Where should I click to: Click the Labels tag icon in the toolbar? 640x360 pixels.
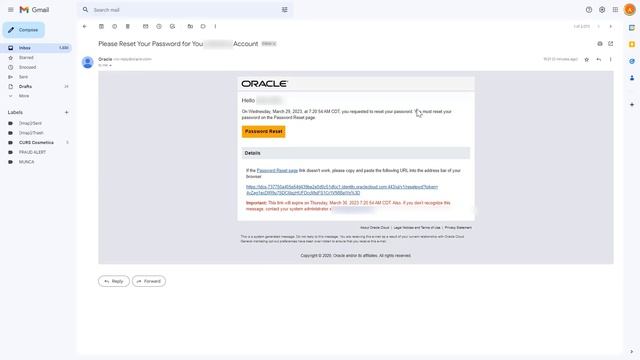pos(203,27)
